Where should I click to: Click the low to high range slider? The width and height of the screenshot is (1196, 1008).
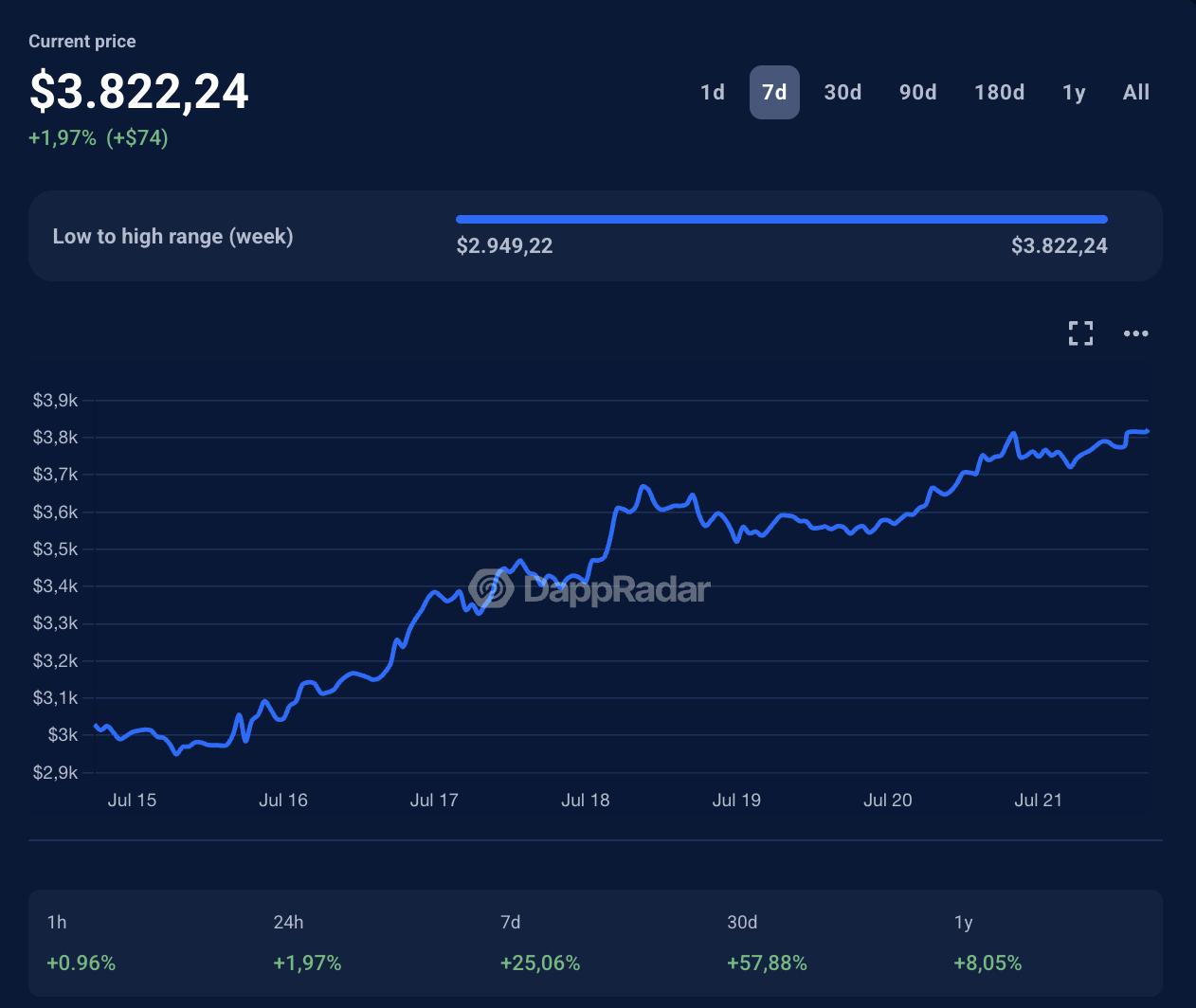pyautogui.click(x=782, y=218)
